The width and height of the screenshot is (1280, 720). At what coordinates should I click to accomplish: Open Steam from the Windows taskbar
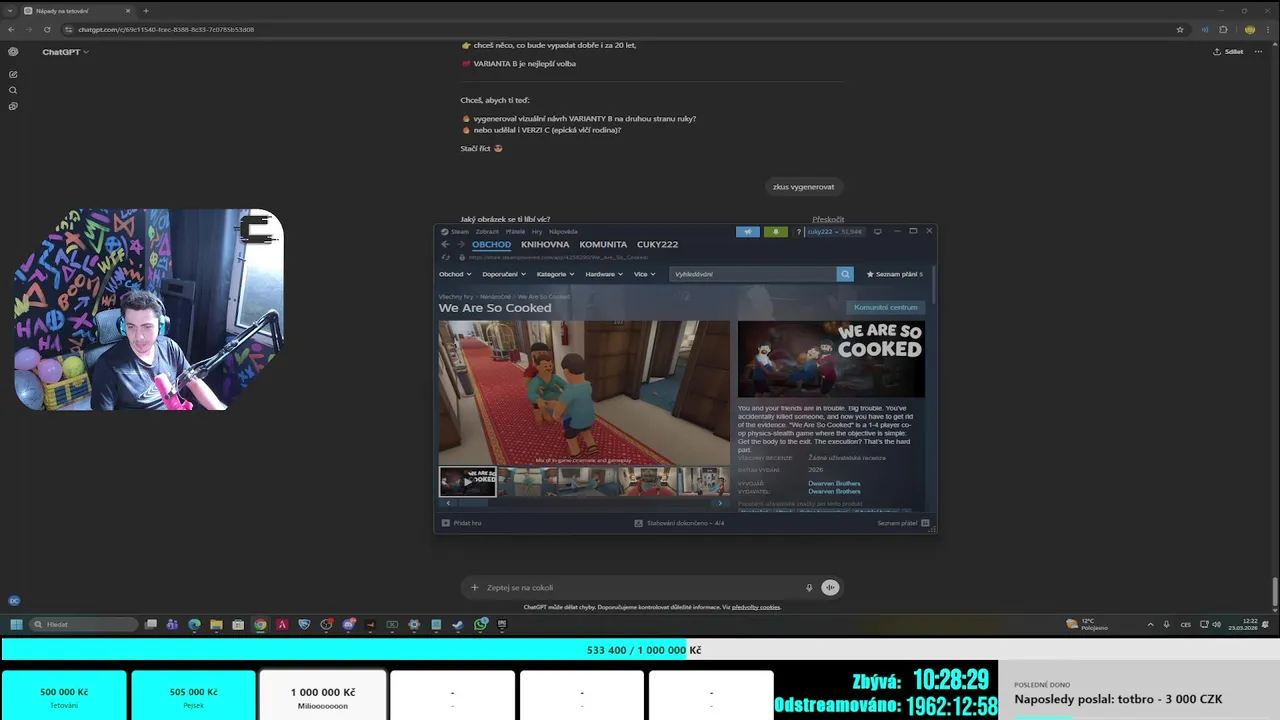click(458, 624)
